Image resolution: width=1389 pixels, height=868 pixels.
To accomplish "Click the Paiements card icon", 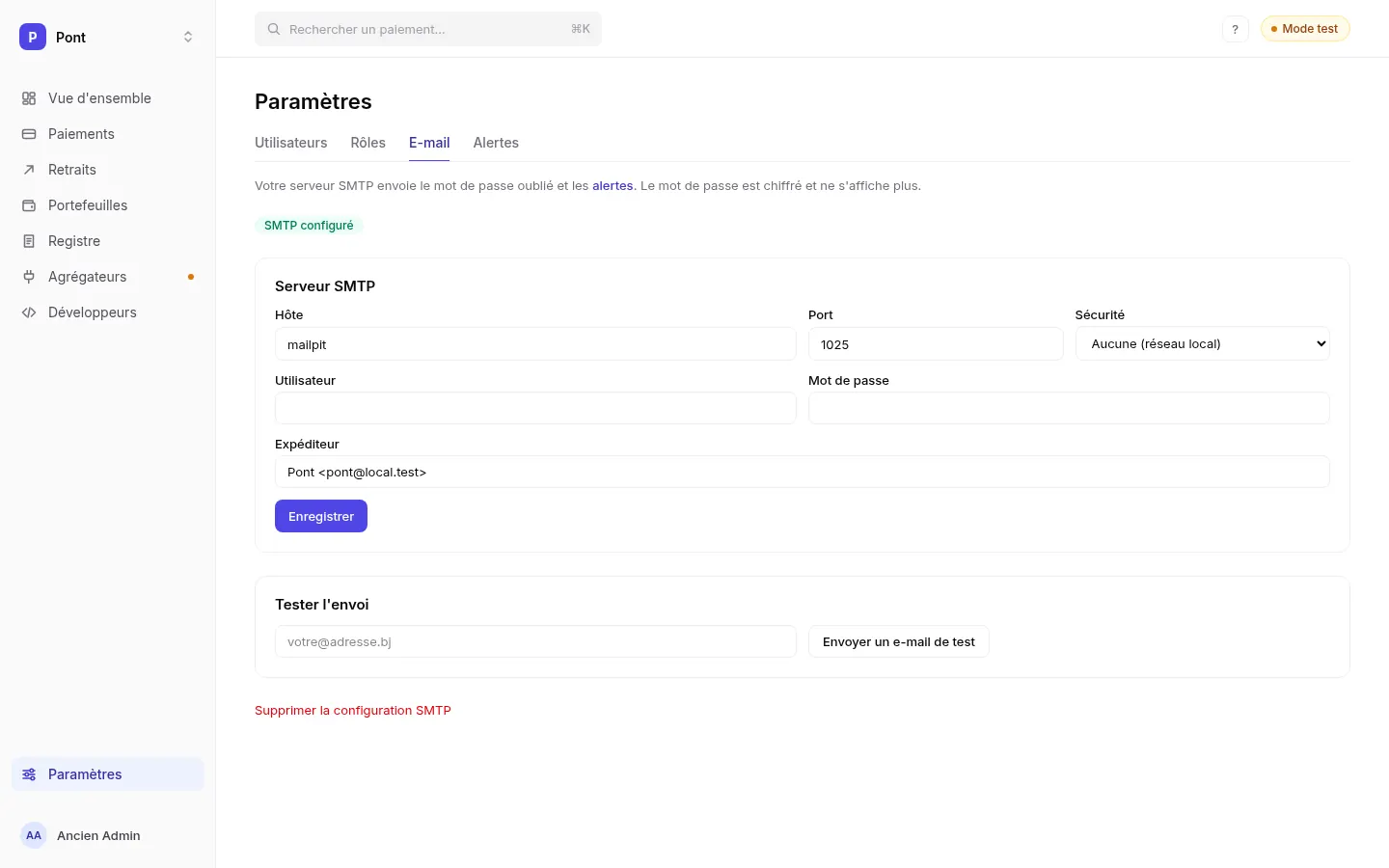I will click(x=29, y=134).
